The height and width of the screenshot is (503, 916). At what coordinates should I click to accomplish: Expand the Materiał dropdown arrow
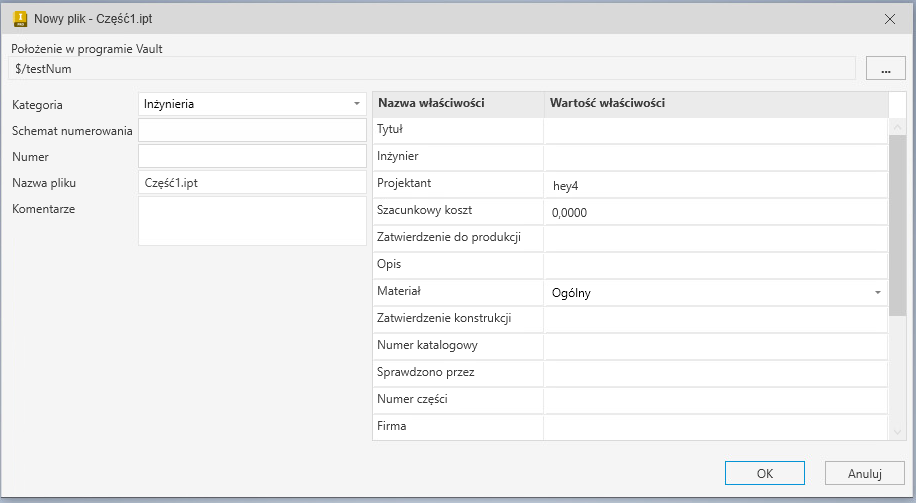877,292
